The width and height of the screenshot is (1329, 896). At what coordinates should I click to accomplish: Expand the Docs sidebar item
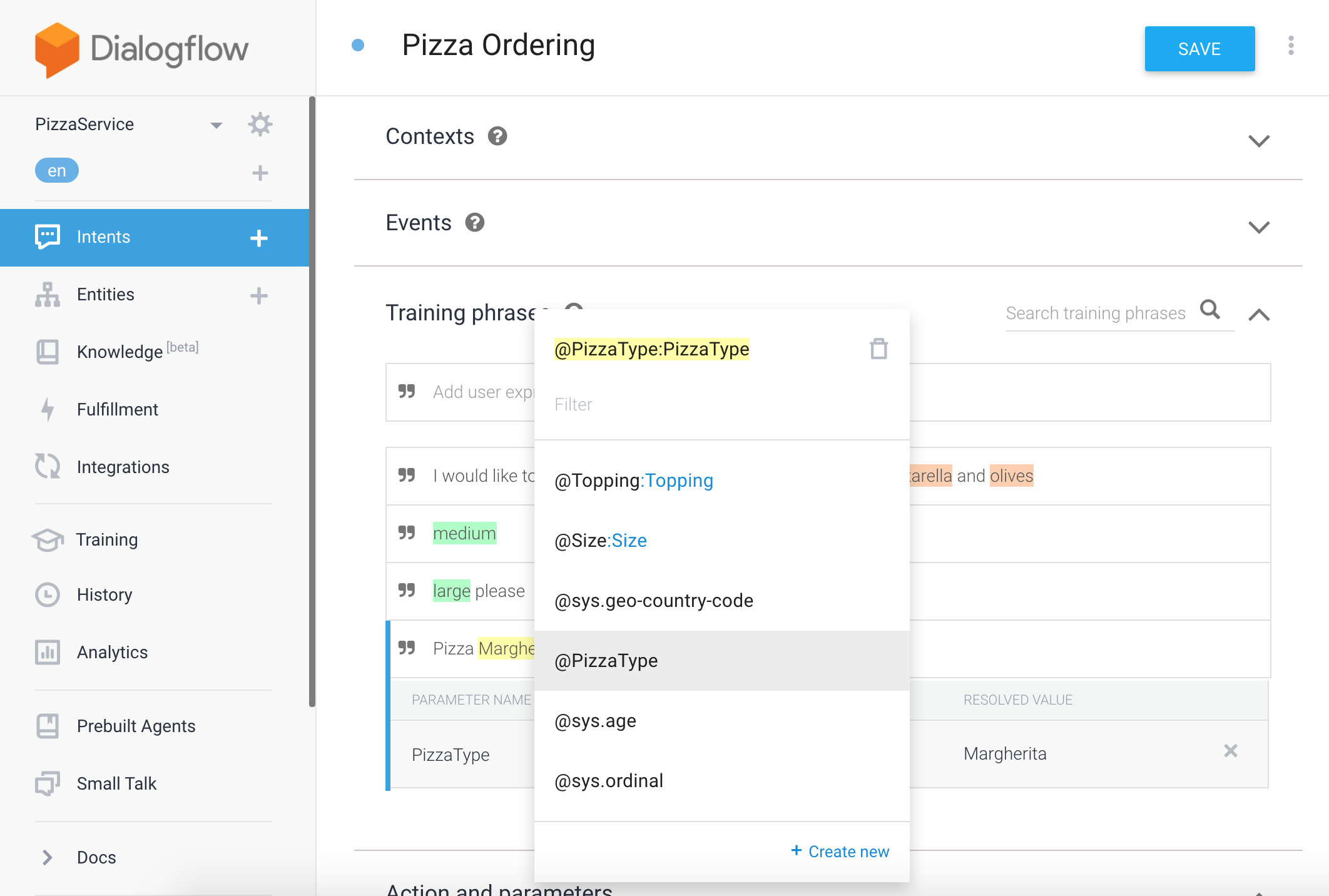[x=47, y=857]
